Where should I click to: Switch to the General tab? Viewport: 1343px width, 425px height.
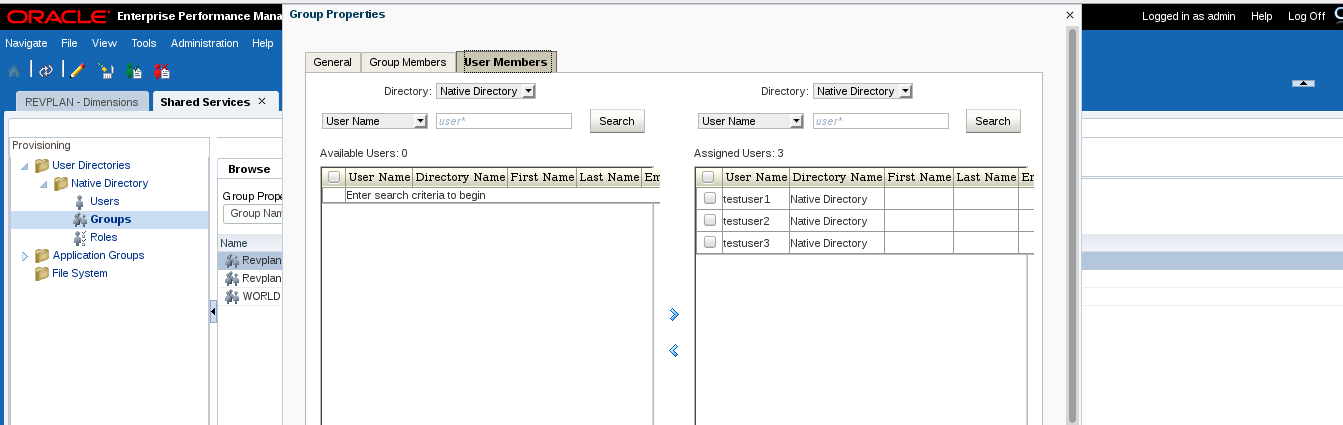coord(333,62)
